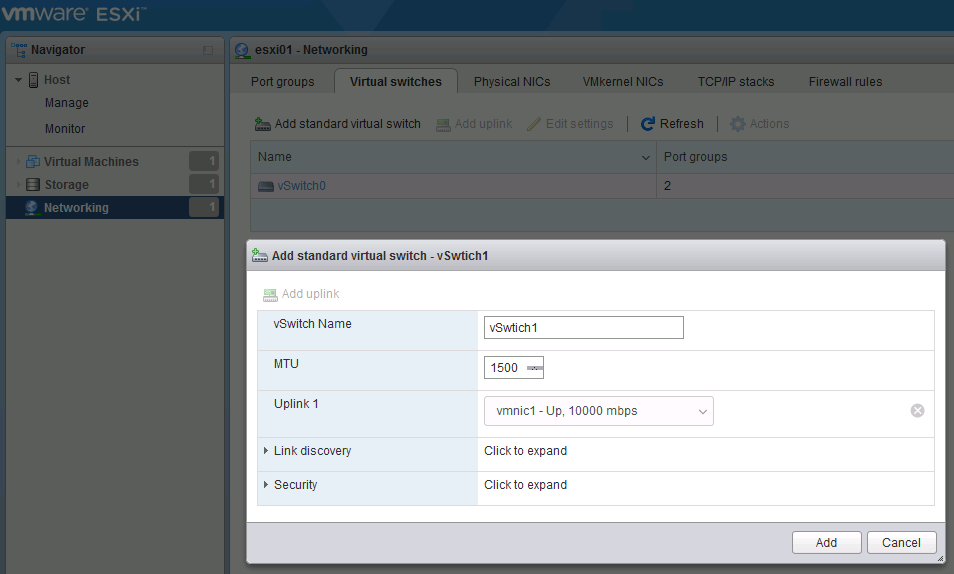954x574 pixels.
Task: Click the Virtual Machines count badge
Action: pyautogui.click(x=204, y=161)
